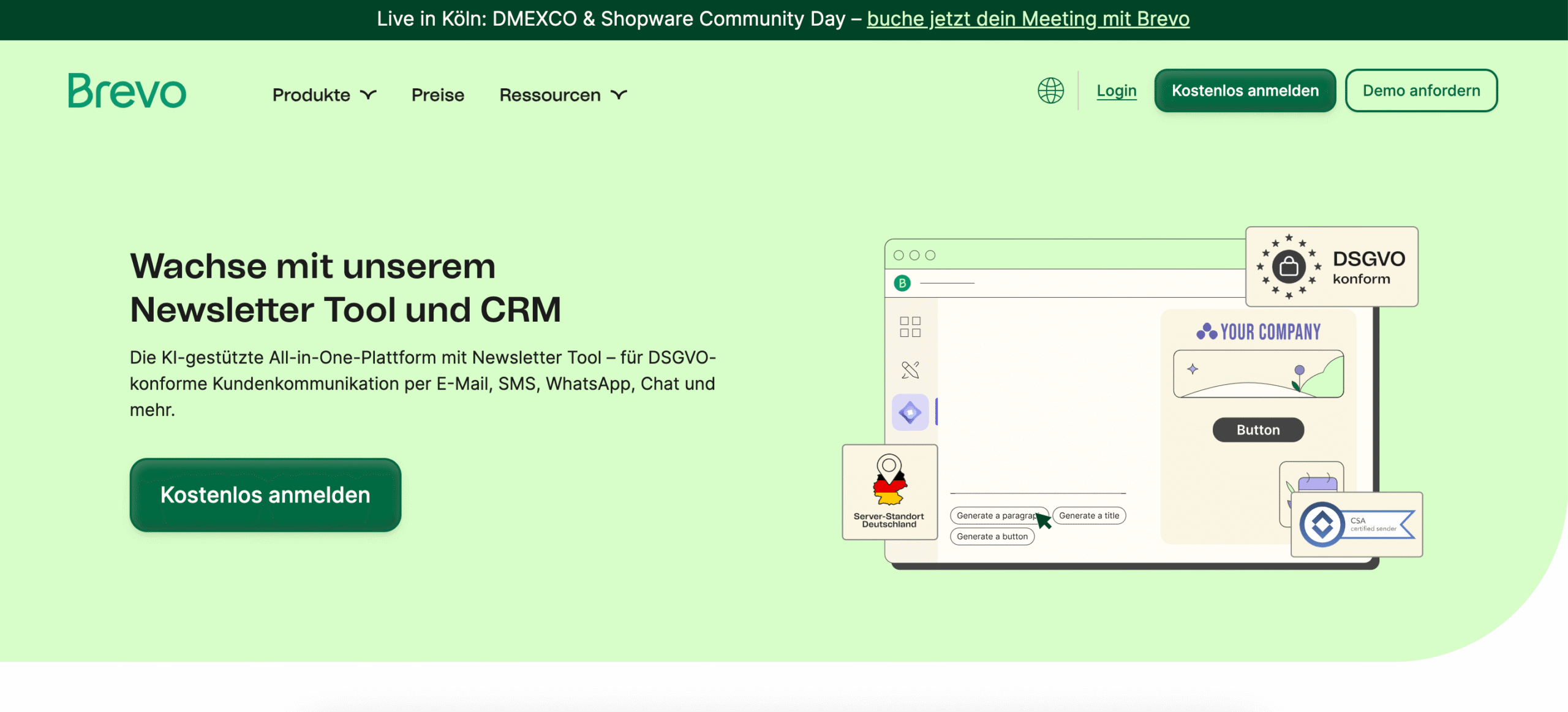Click the DSGVO konform badge
The image size is (1568, 712).
click(1332, 267)
